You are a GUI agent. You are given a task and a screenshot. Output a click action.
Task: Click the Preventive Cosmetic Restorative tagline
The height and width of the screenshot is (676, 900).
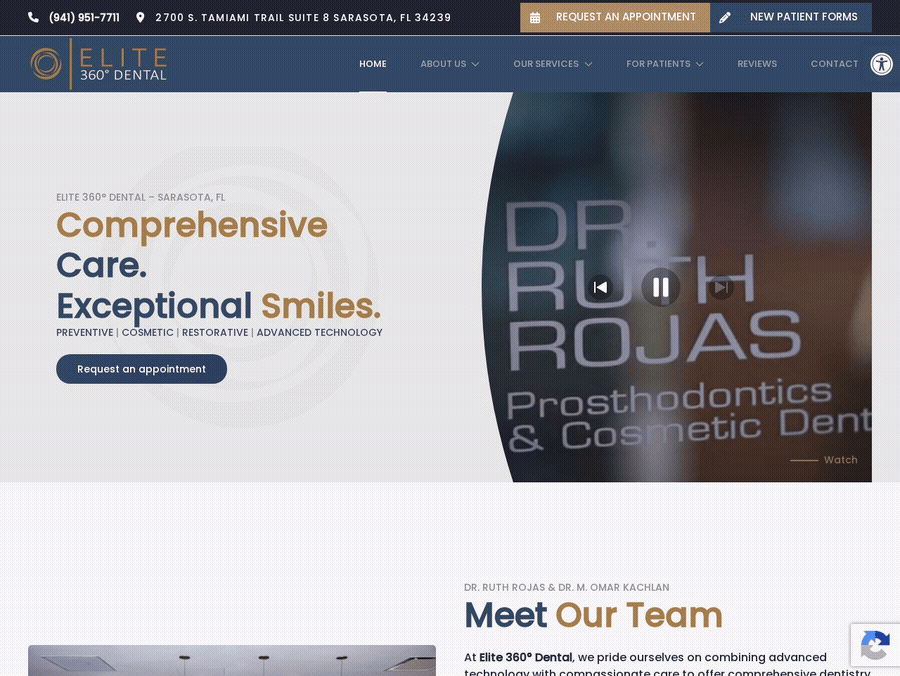[x=219, y=332]
